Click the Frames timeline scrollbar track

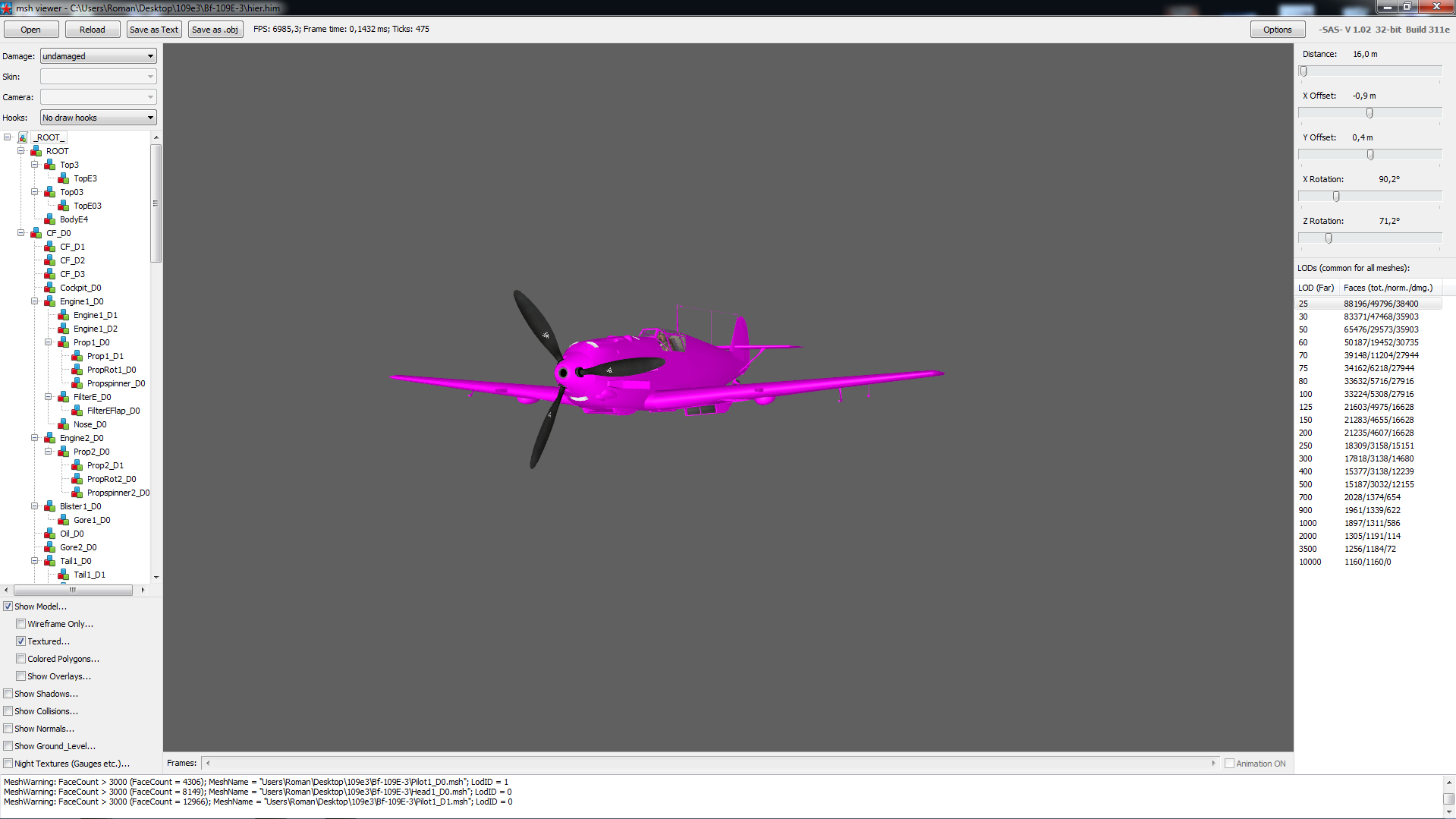(x=710, y=764)
